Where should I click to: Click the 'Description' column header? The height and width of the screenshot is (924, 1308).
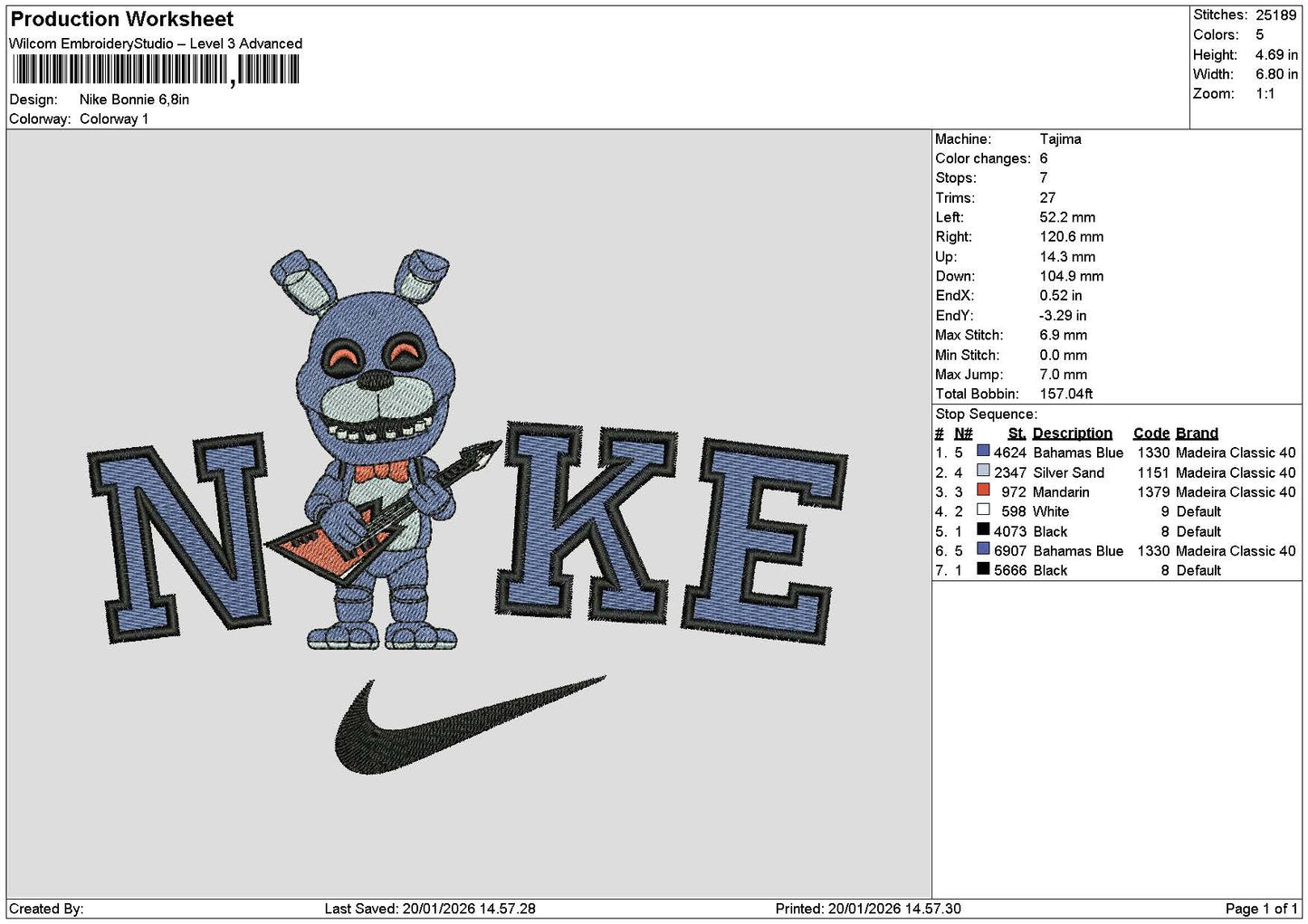(1072, 433)
